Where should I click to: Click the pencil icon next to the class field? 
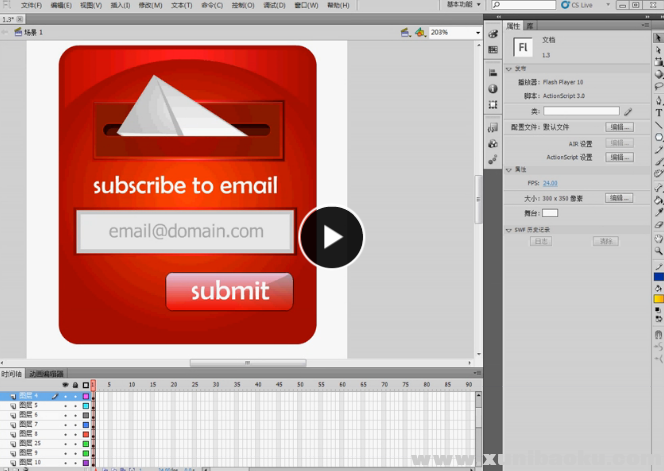(628, 112)
